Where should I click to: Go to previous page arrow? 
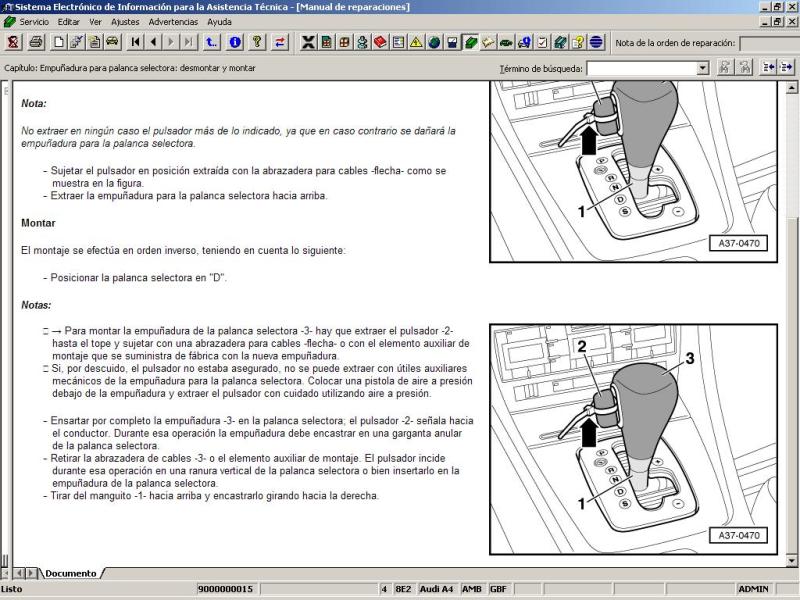[x=153, y=42]
